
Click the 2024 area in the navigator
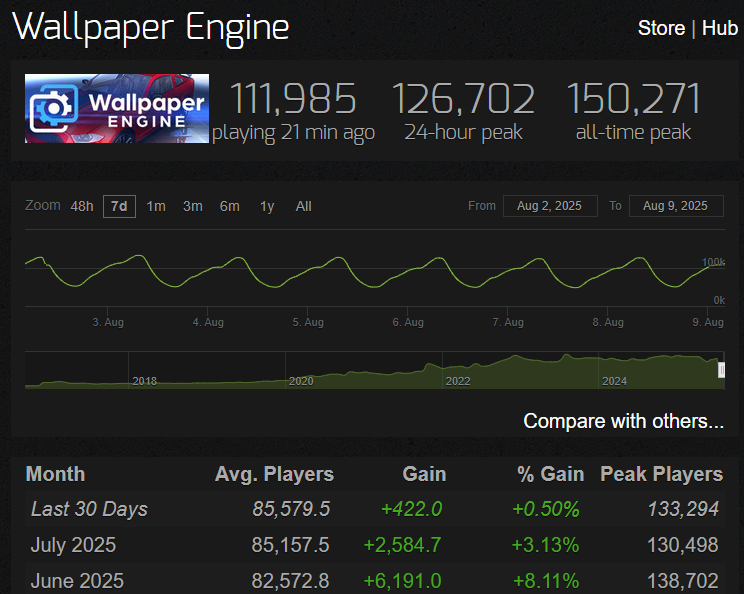(614, 381)
